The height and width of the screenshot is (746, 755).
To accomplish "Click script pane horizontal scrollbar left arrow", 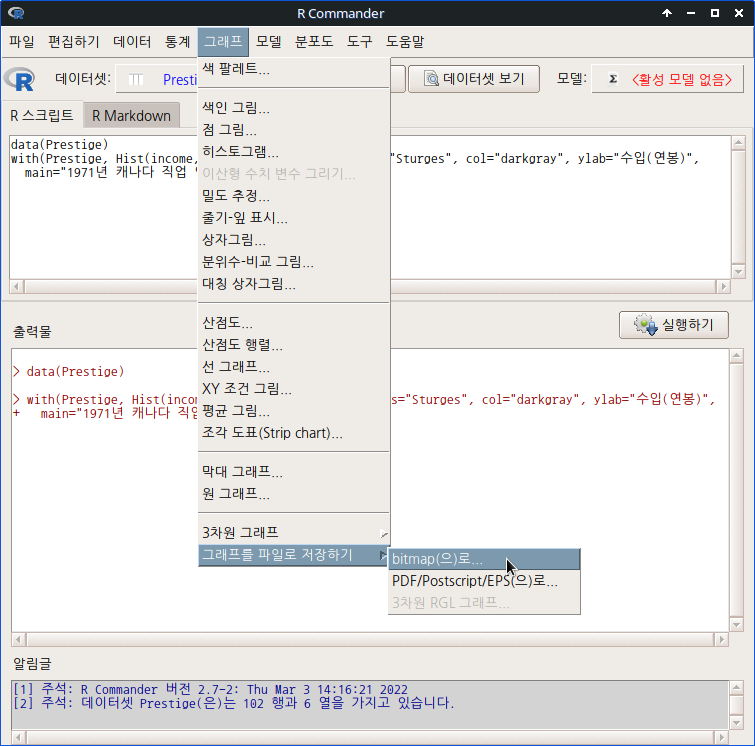I will pyautogui.click(x=17, y=287).
